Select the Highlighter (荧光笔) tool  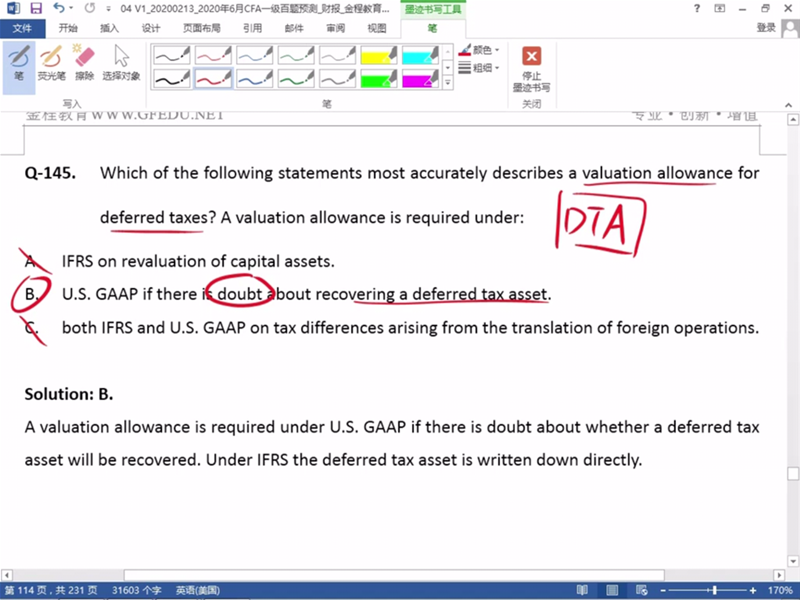(50, 62)
